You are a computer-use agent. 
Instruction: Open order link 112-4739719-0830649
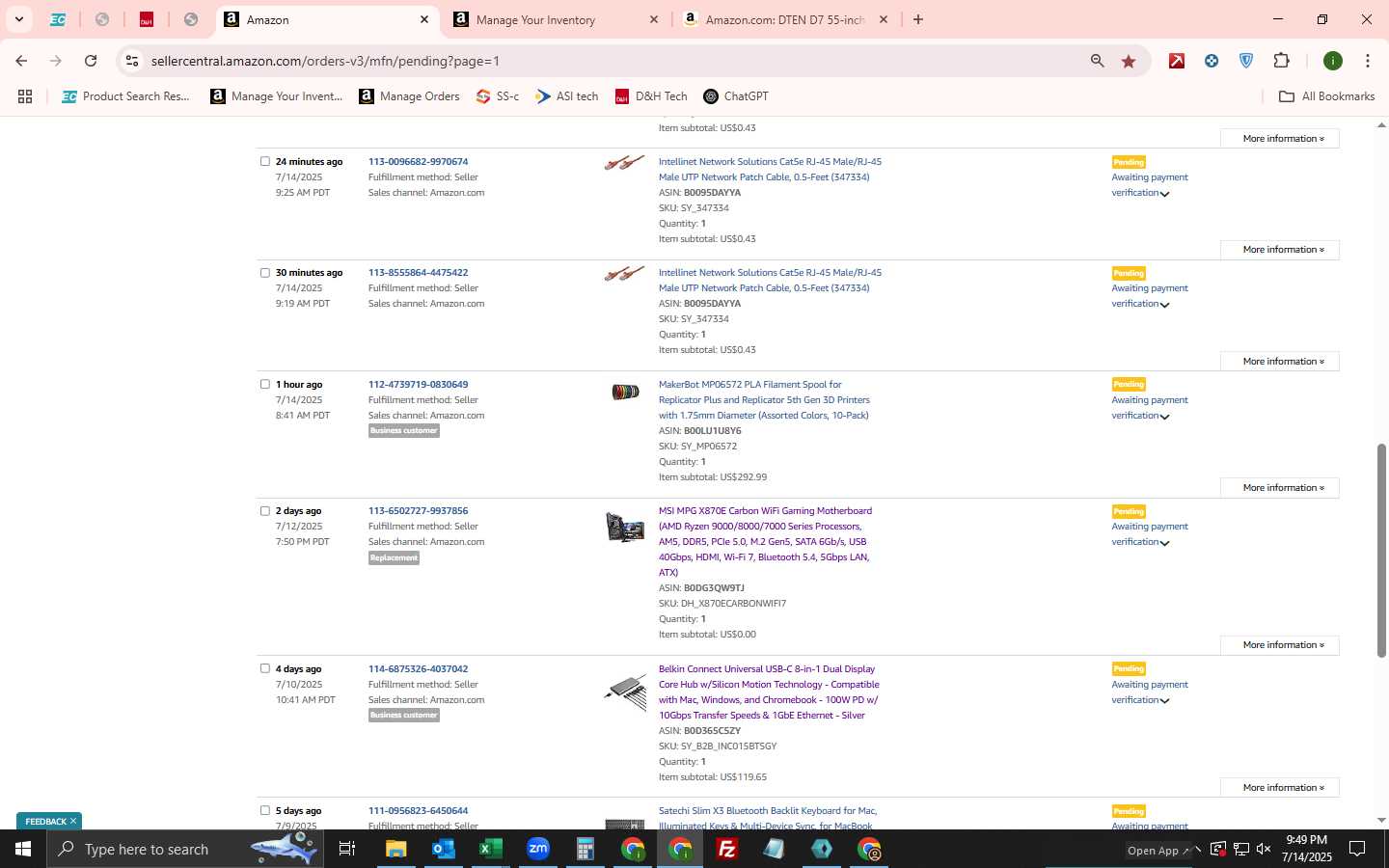(x=418, y=384)
